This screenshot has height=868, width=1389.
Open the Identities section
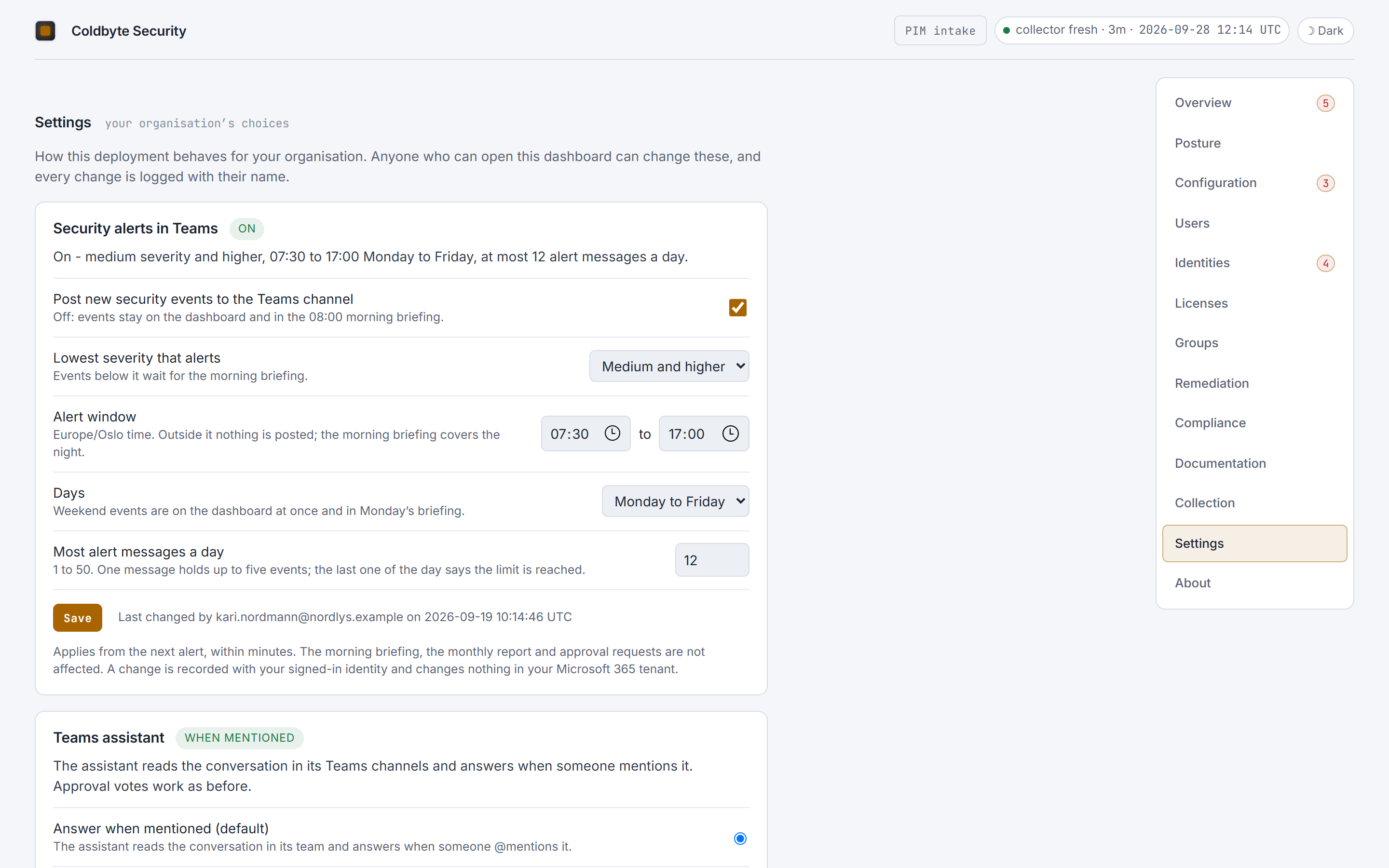[1254, 263]
